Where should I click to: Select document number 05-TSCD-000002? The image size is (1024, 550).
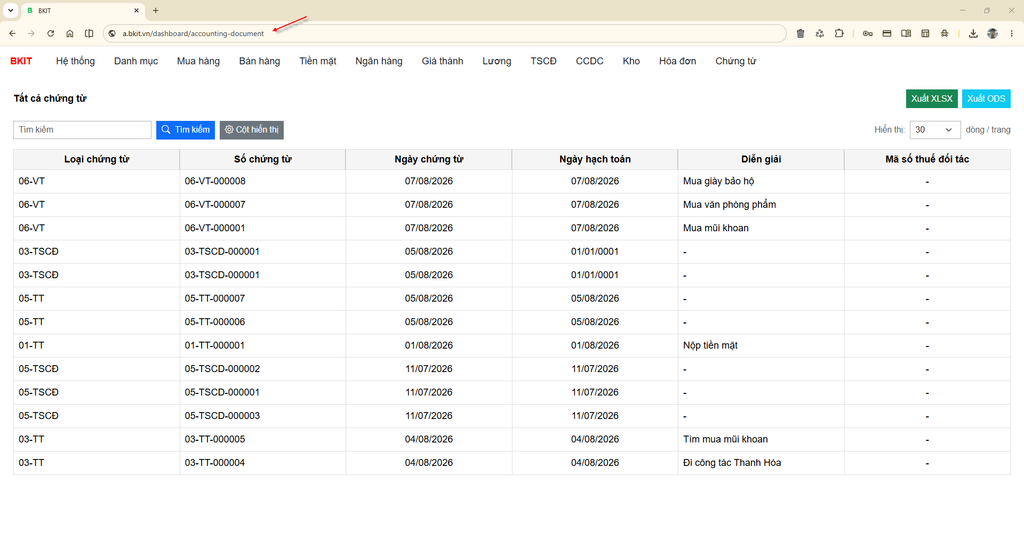click(x=222, y=368)
